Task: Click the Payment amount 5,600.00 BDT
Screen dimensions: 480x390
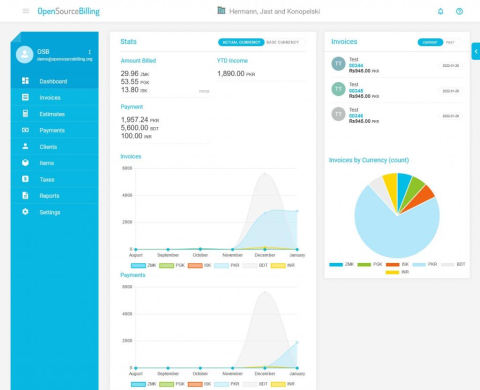Action: point(140,128)
